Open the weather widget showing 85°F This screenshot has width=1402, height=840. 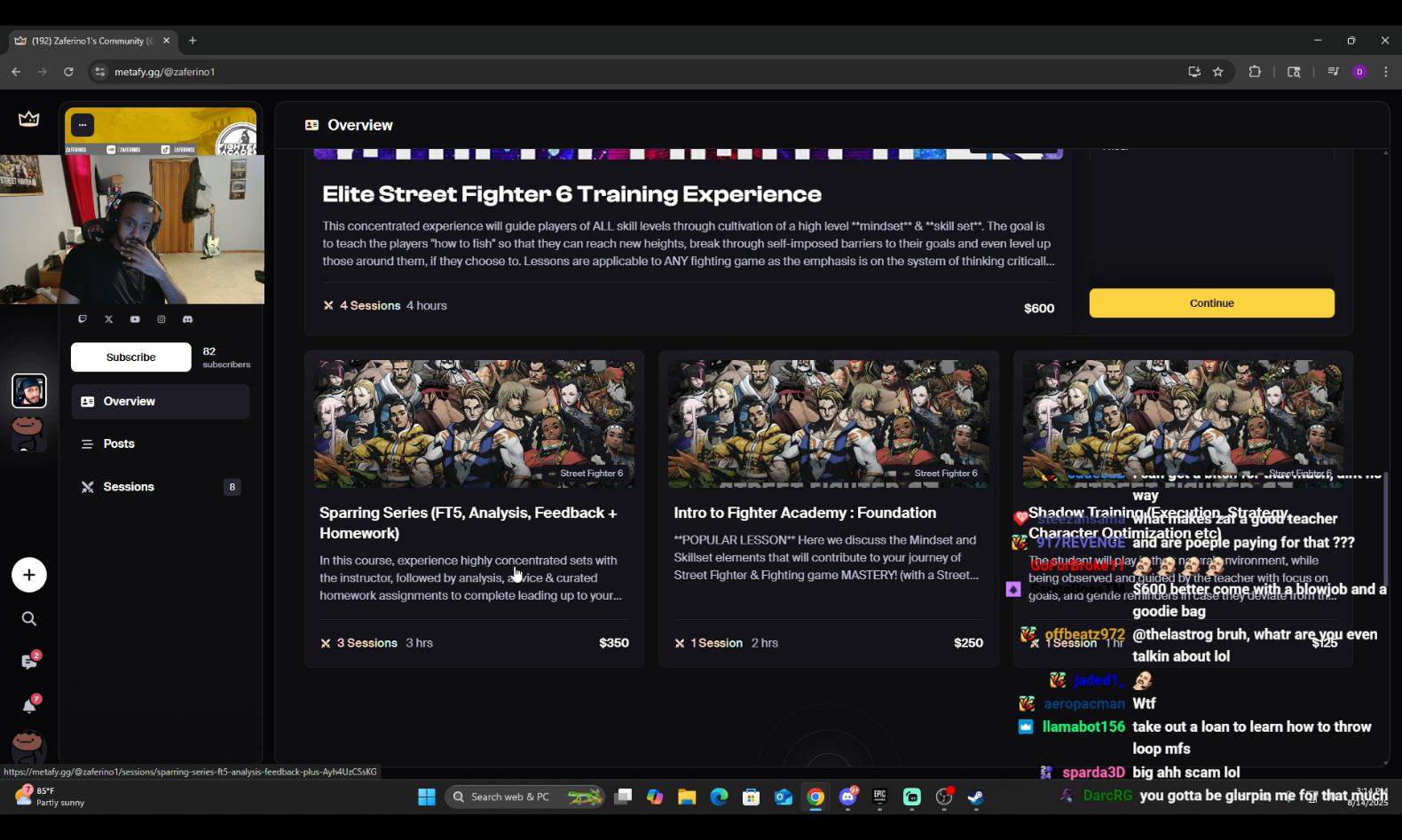click(50, 797)
